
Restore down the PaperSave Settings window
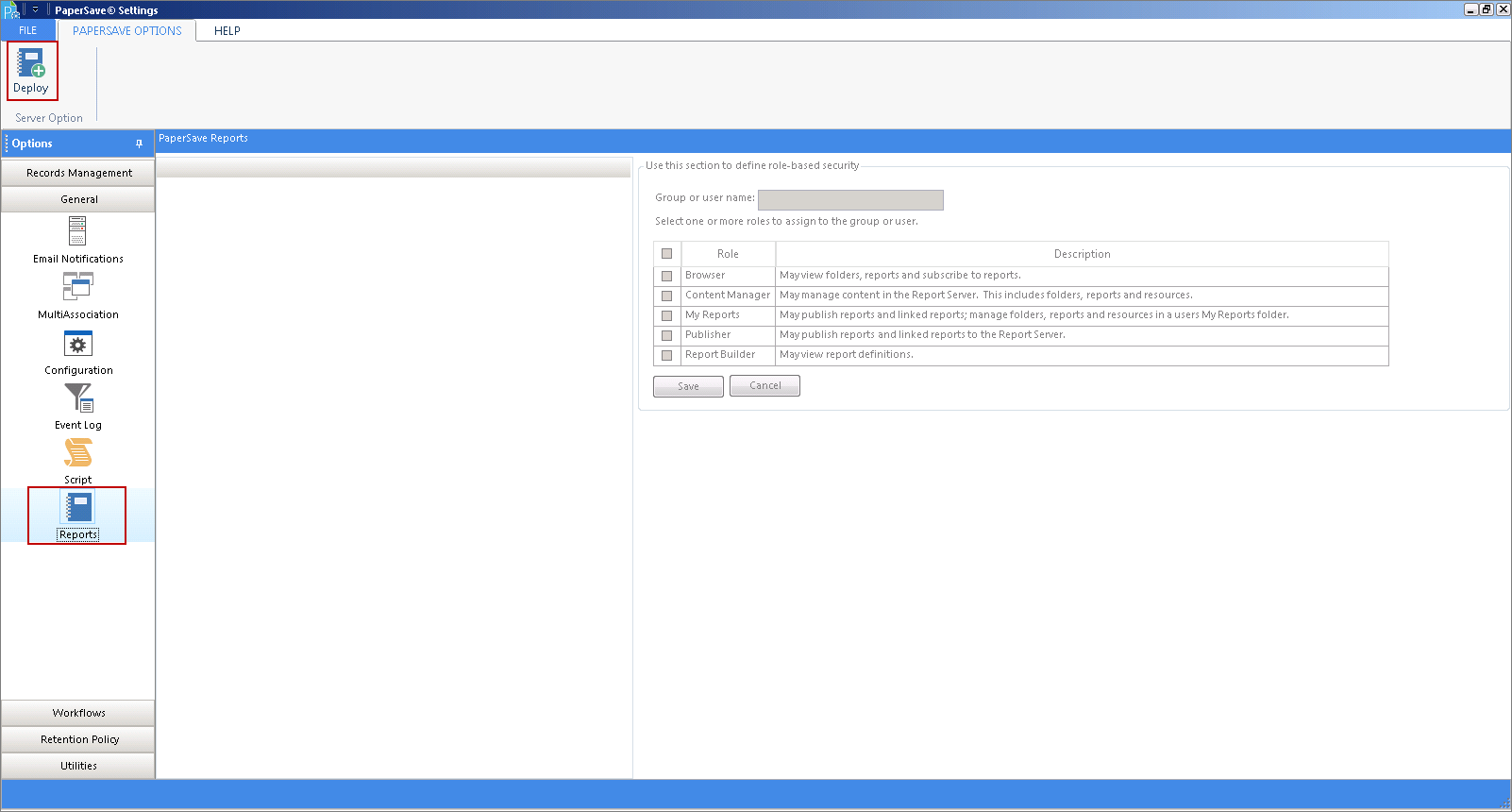pos(1487,9)
